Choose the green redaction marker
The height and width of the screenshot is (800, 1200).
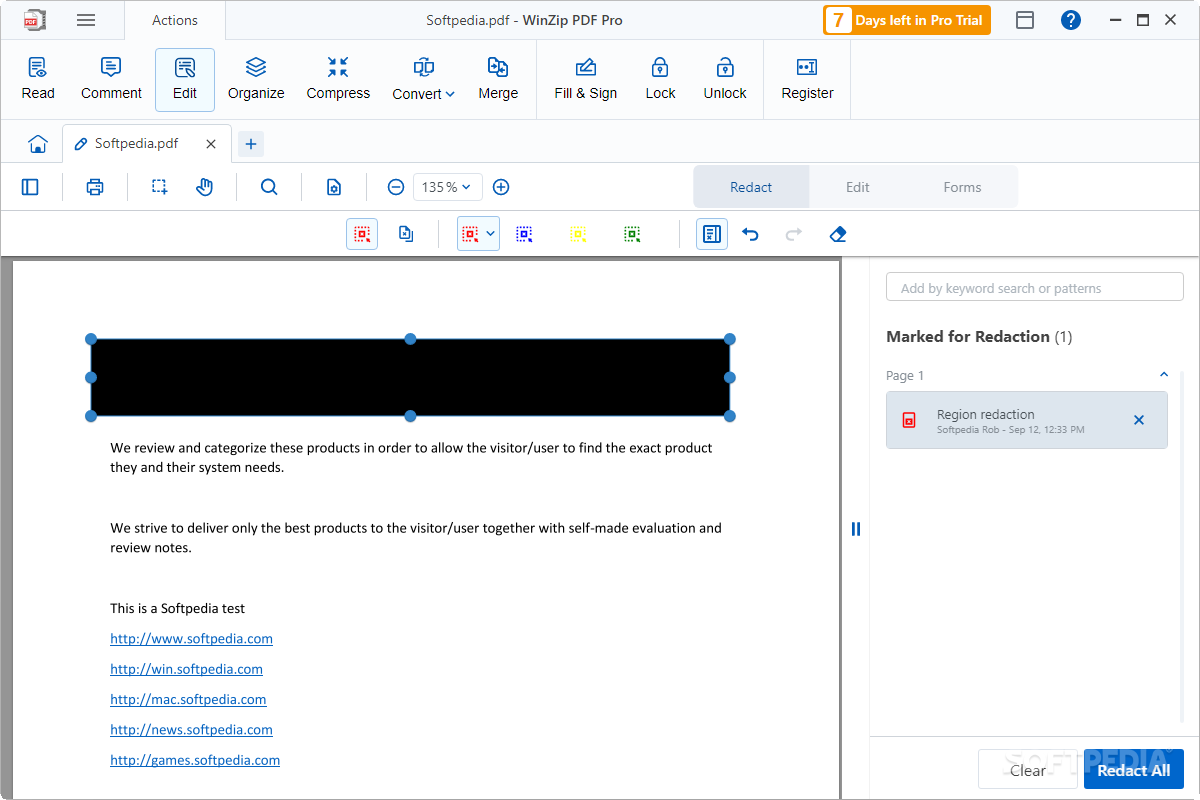pos(632,234)
